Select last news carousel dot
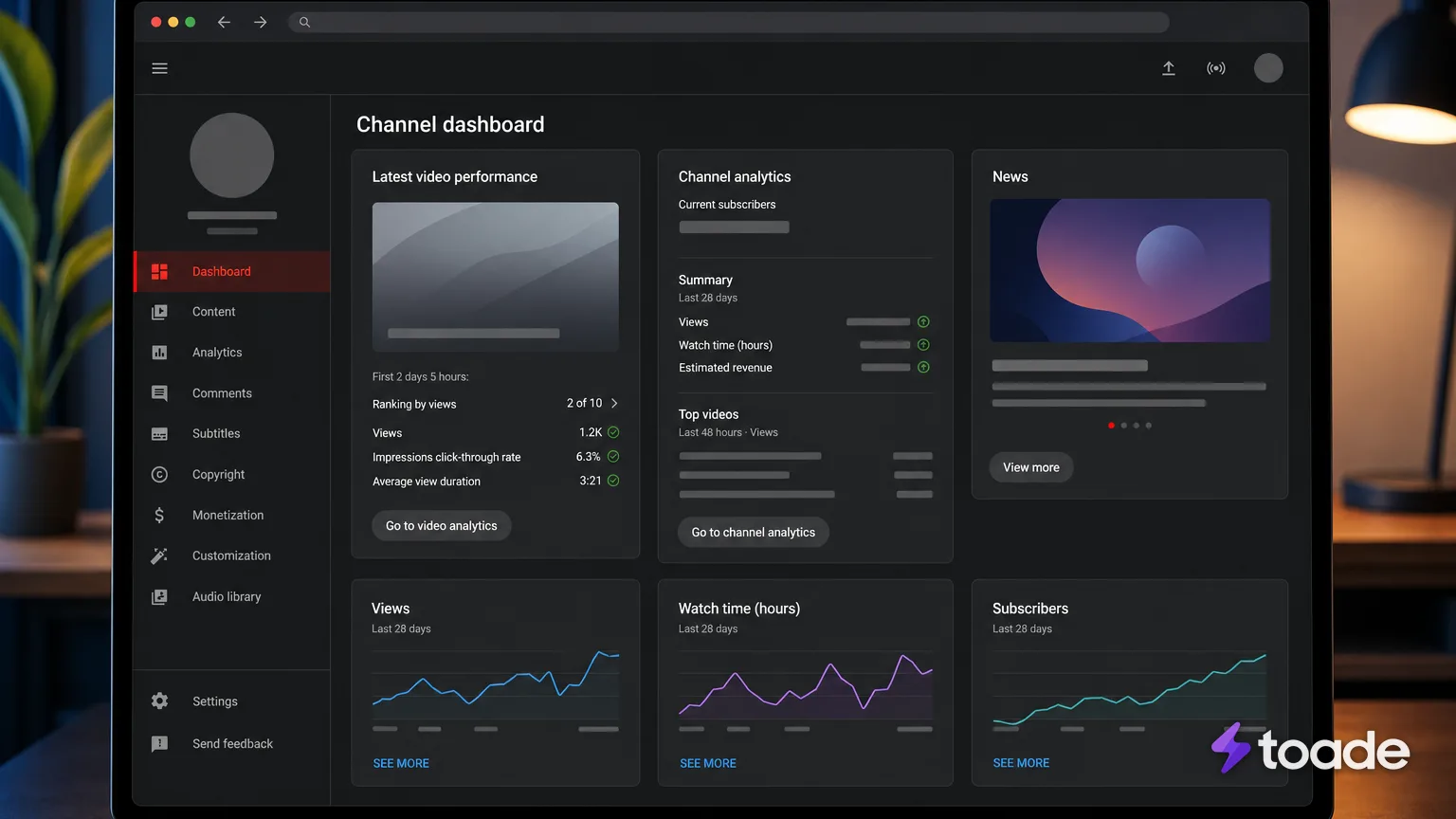 coord(1148,426)
